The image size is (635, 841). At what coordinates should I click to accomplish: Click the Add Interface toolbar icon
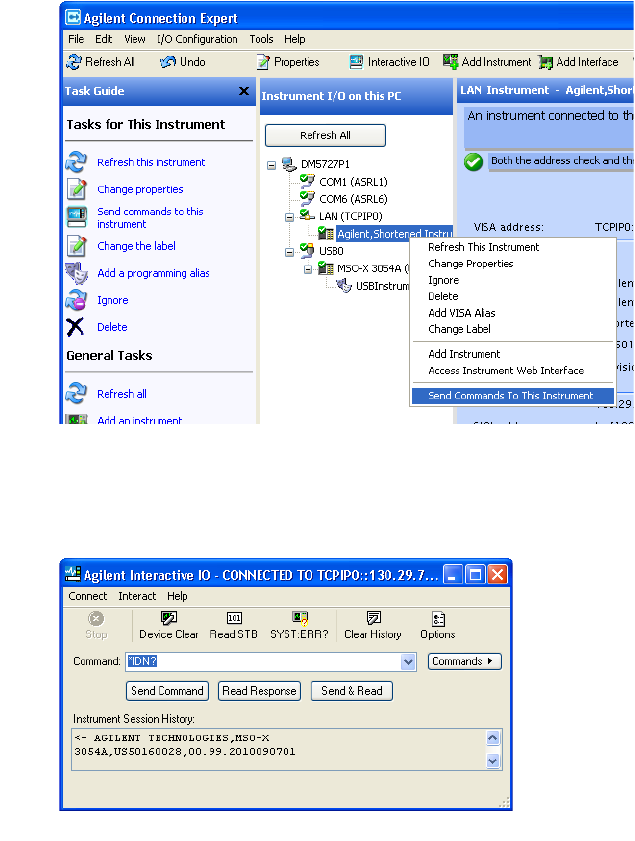pyautogui.click(x=545, y=62)
